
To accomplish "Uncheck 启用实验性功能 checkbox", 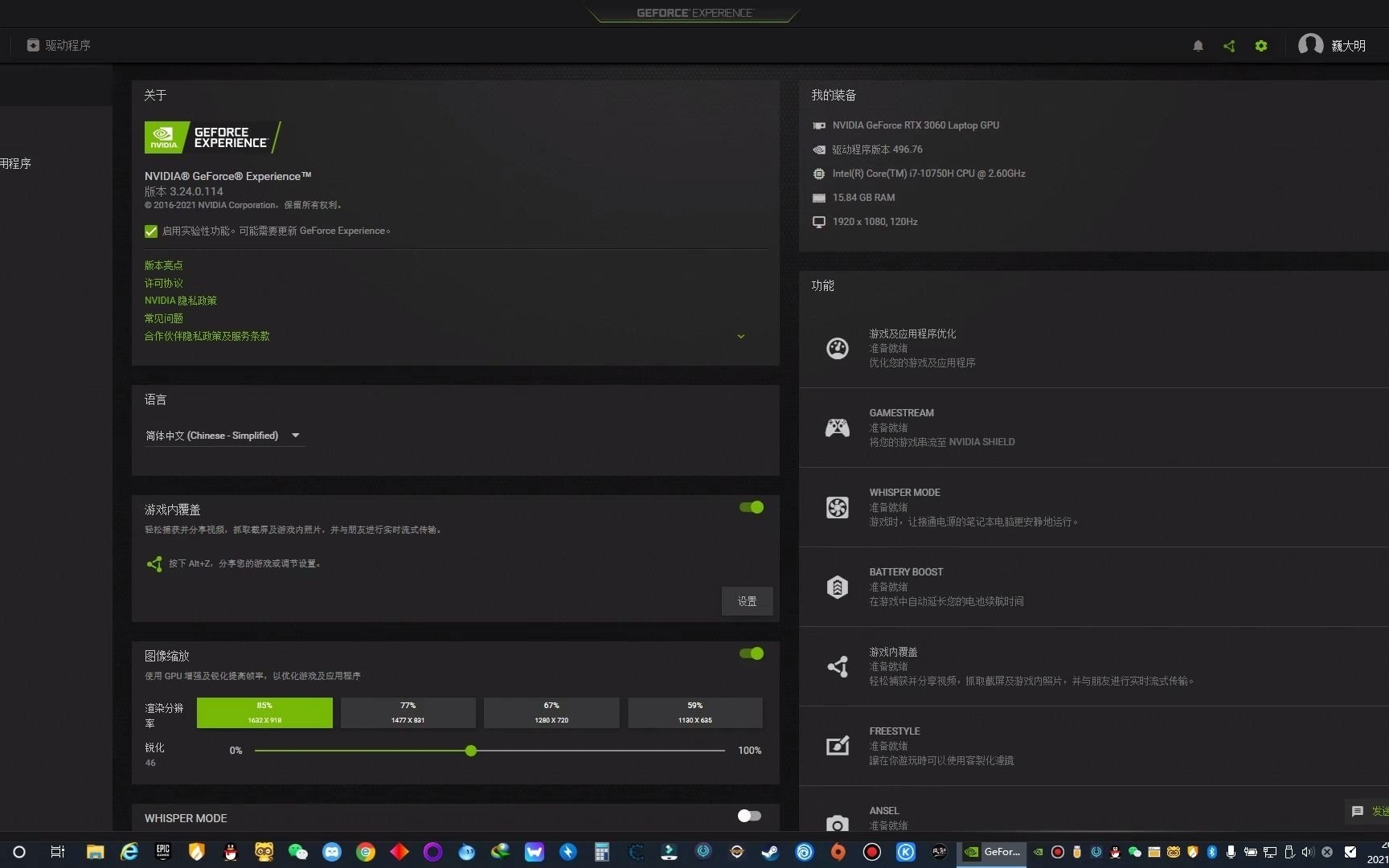I will point(151,231).
